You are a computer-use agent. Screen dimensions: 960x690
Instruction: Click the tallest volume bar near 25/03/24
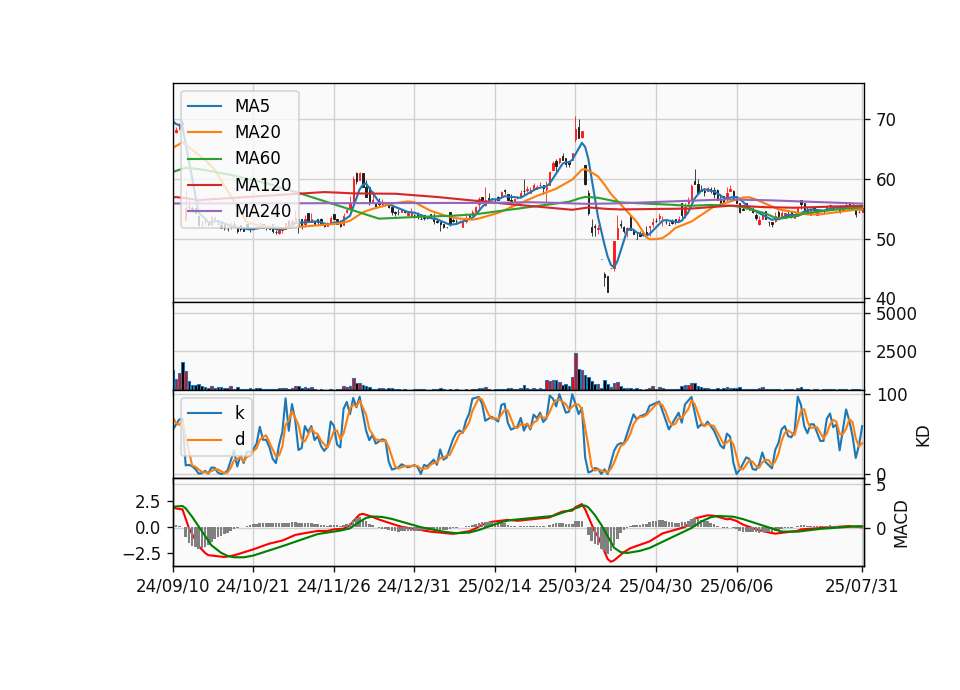pos(576,372)
